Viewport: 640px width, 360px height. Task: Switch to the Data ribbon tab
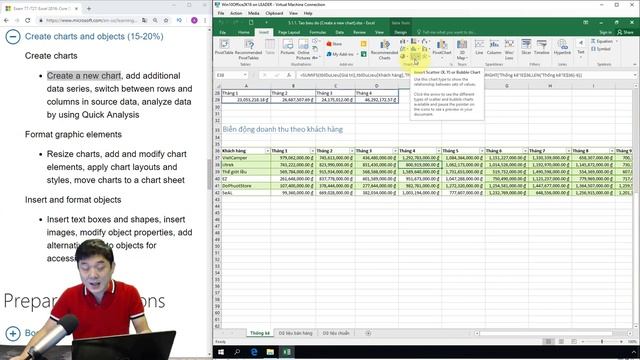tap(340, 32)
